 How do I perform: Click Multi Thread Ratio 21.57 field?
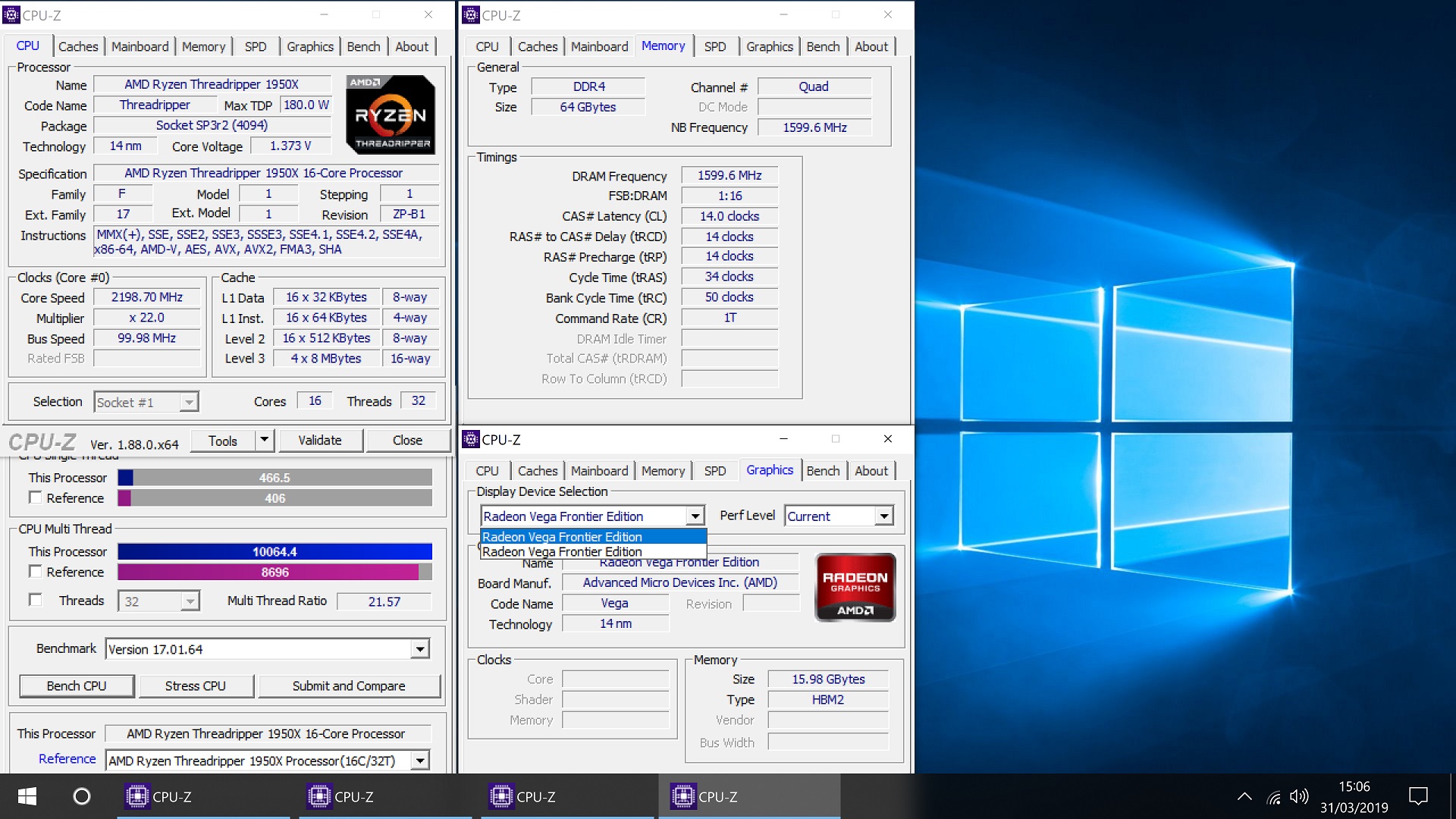(384, 601)
